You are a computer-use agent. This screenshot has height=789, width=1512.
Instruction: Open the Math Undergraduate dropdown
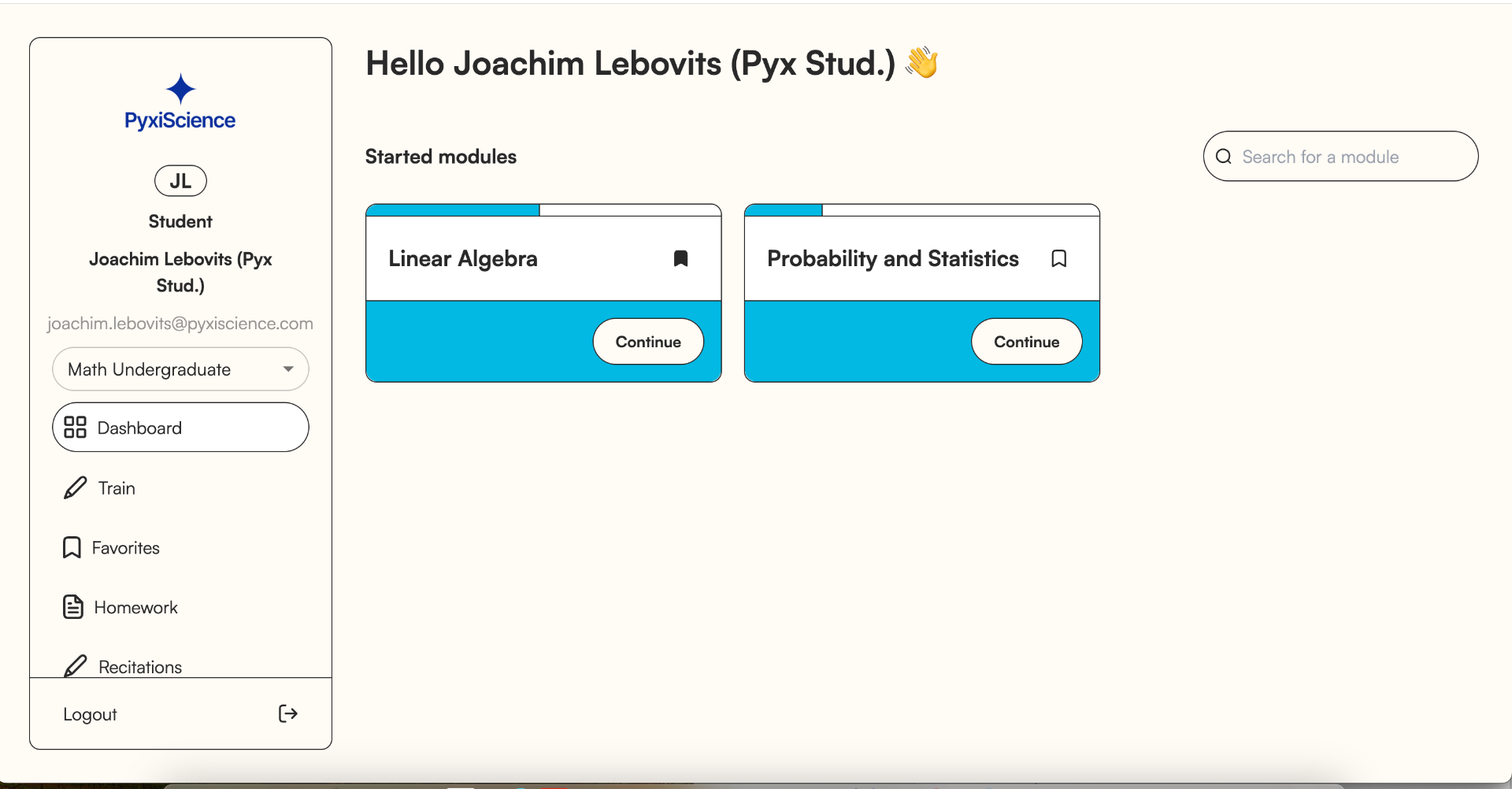coord(180,369)
